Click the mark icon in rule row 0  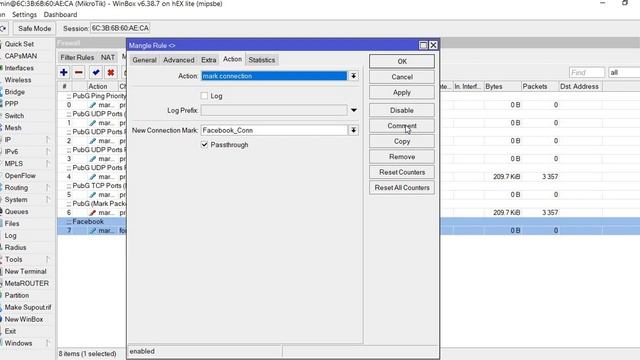tap(93, 105)
